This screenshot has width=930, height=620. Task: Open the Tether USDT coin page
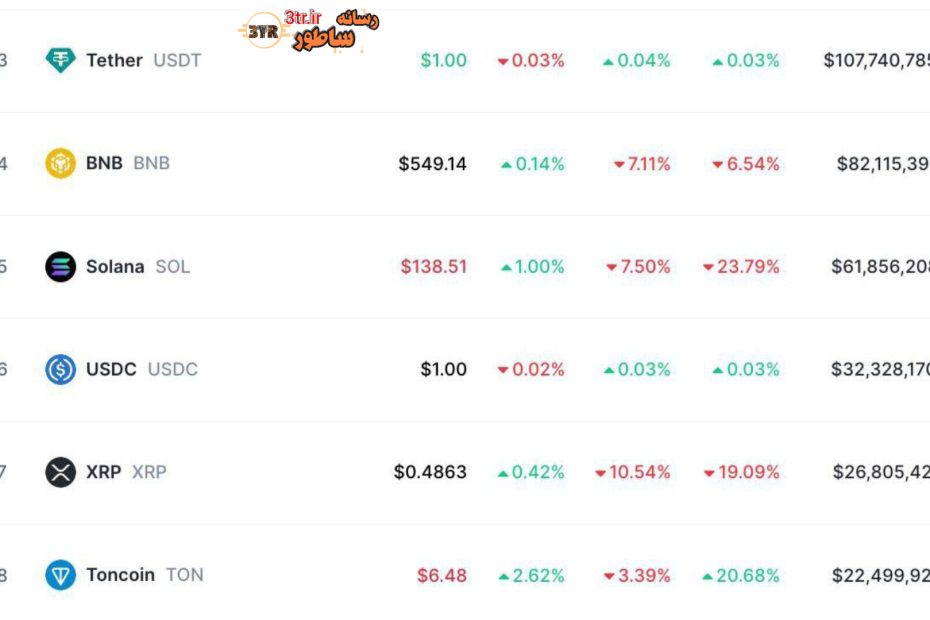coord(143,60)
